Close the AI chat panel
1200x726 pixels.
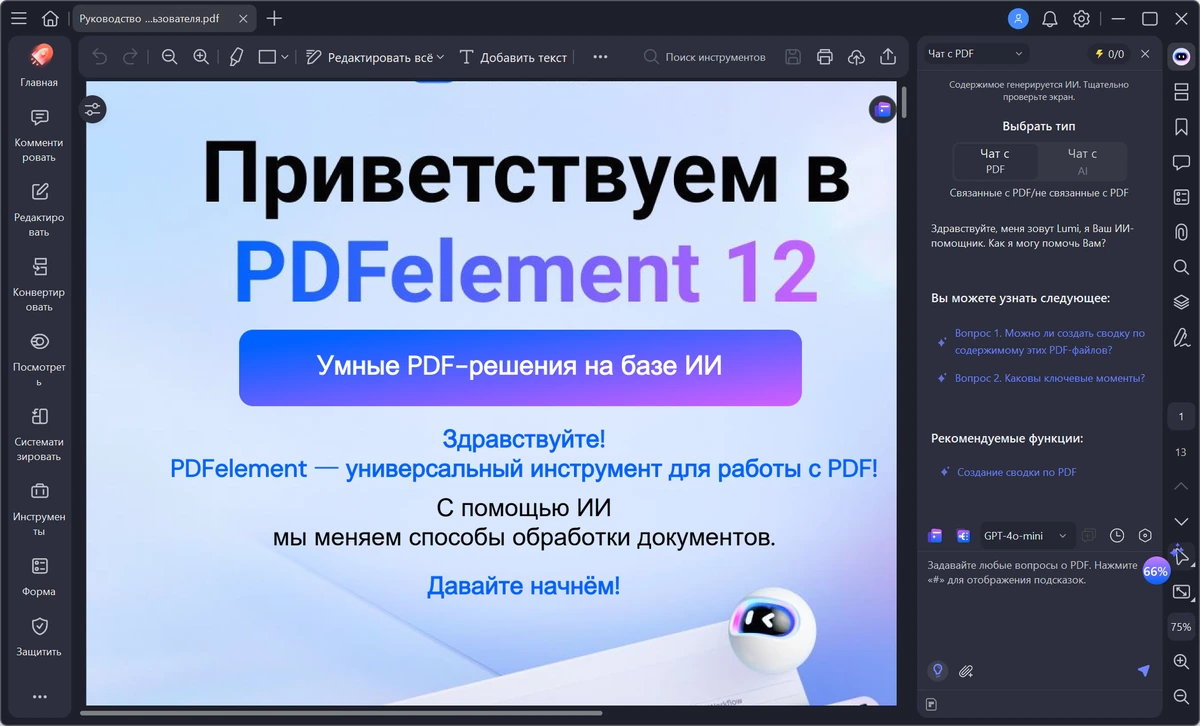[x=1145, y=54]
